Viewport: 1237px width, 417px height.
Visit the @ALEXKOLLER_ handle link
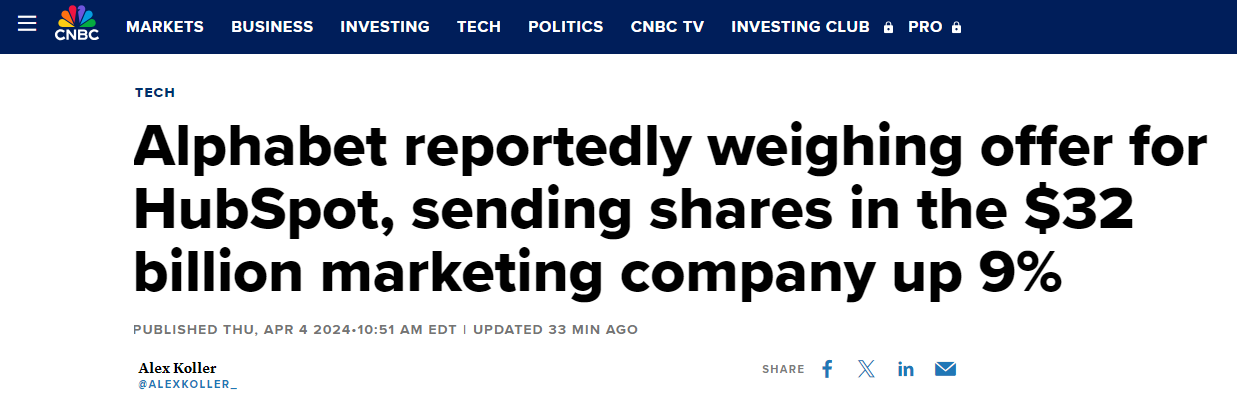pyautogui.click(x=188, y=384)
